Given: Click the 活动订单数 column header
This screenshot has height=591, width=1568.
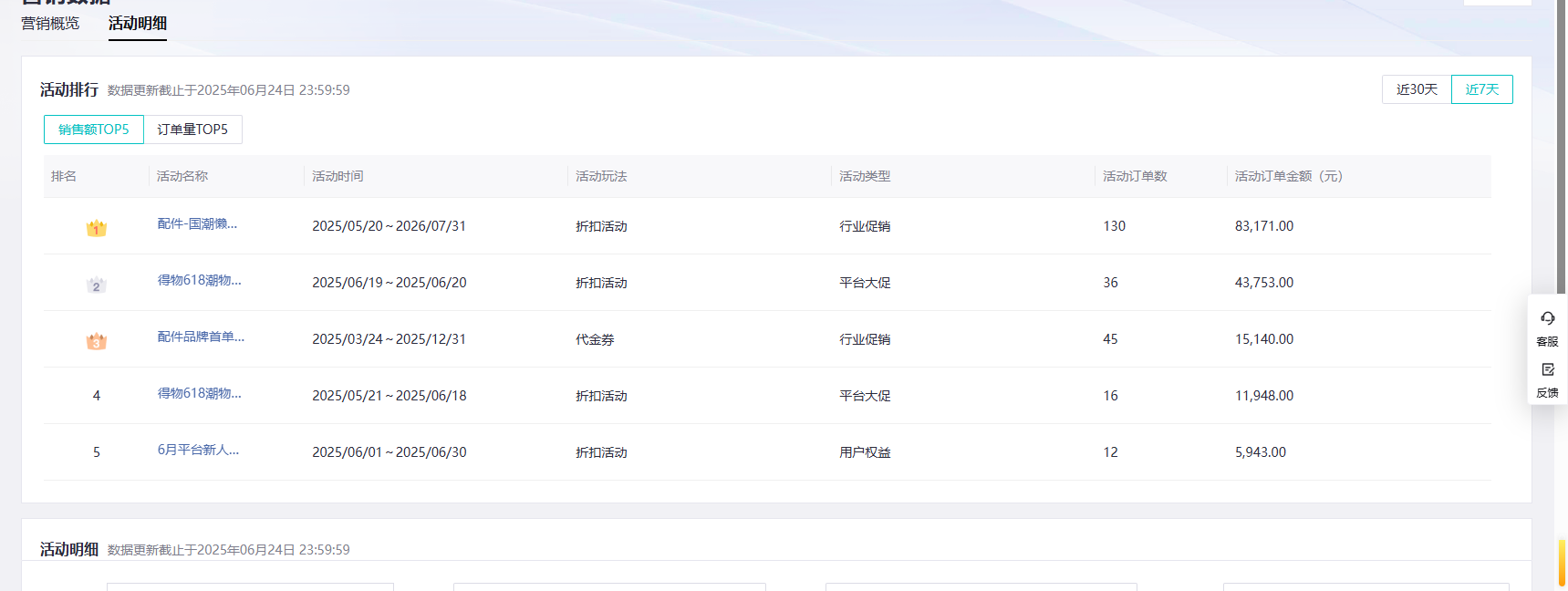Looking at the screenshot, I should coord(1135,176).
